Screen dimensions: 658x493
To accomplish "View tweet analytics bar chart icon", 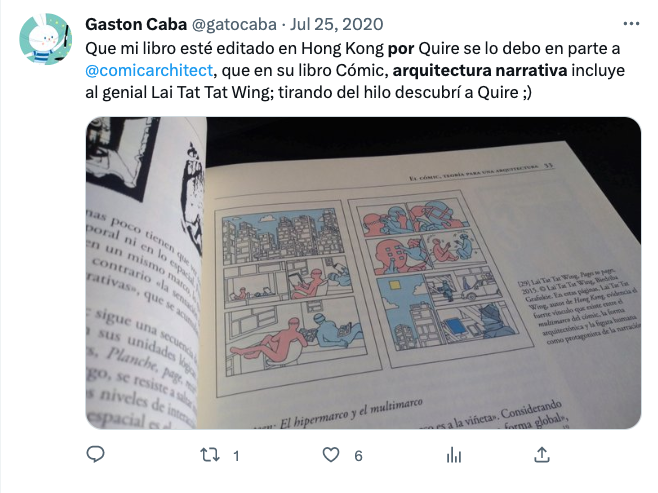I will pyautogui.click(x=454, y=455).
